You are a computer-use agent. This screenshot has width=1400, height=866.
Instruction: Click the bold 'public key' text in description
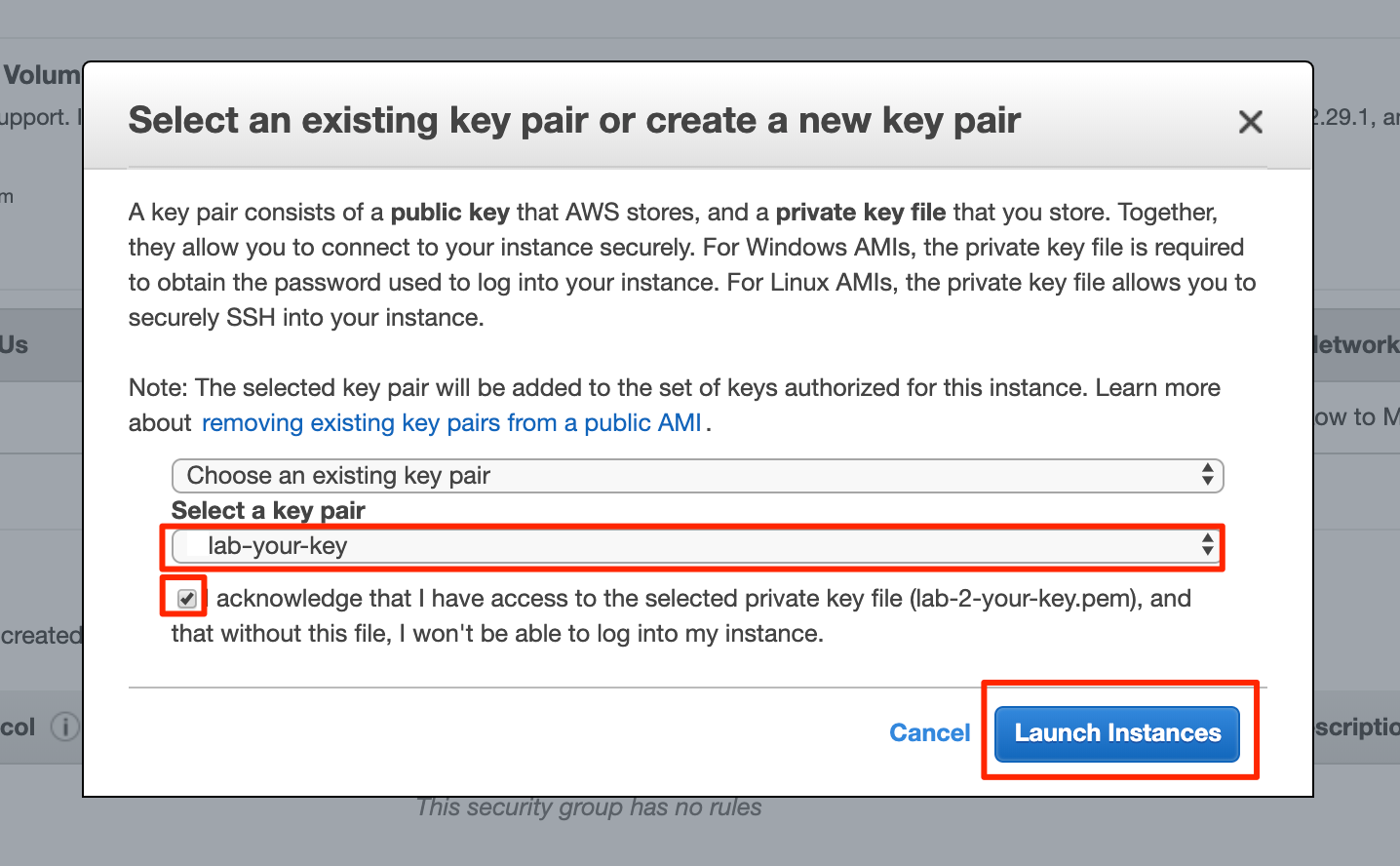[450, 212]
